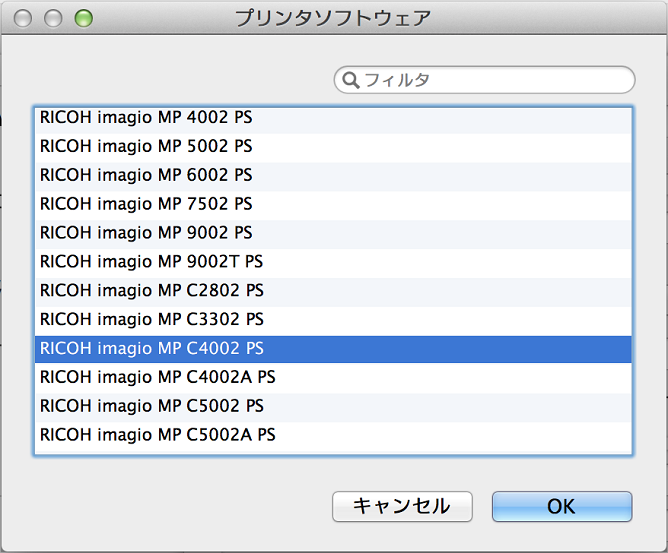Select RICOH imagio MP C2802 PS

coord(151,292)
